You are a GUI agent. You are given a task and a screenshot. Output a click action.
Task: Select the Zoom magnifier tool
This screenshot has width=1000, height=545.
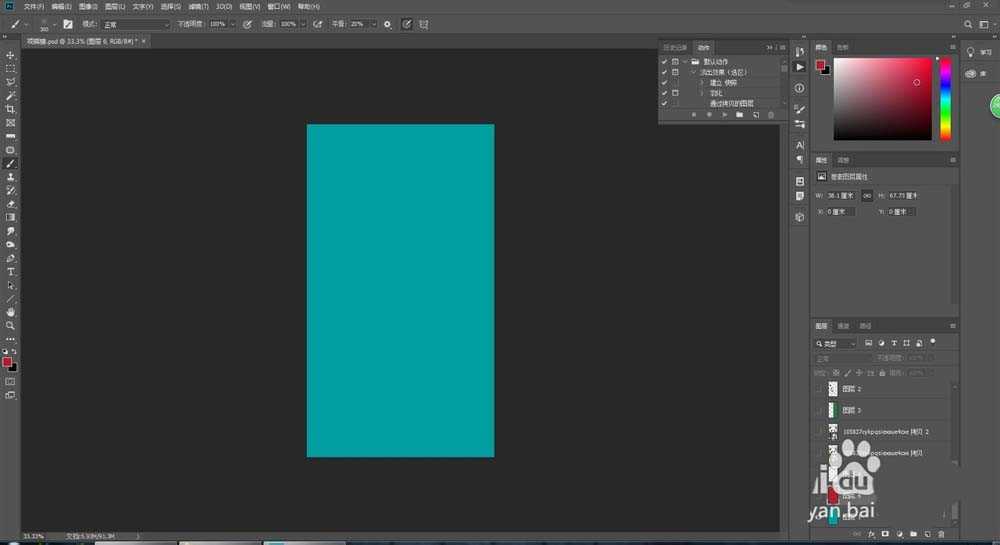[x=10, y=326]
